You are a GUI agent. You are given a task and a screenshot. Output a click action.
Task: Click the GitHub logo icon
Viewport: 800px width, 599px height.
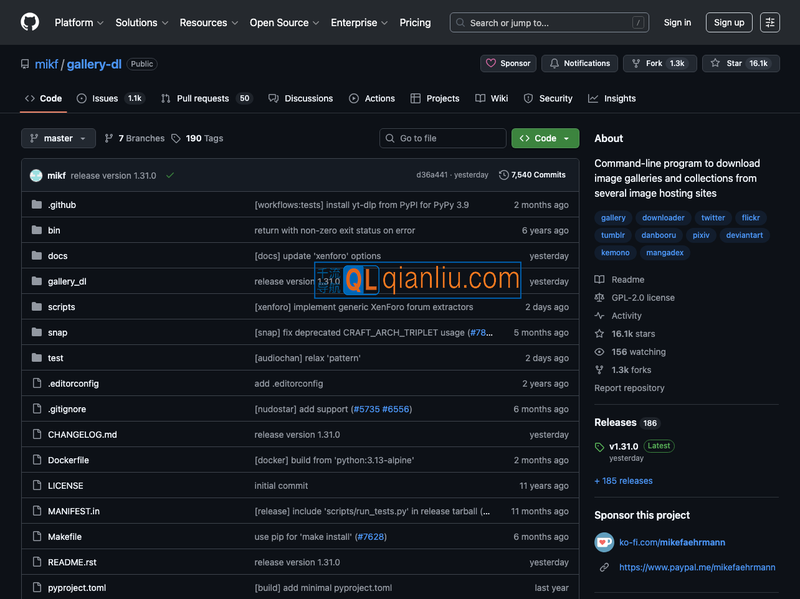[x=30, y=22]
